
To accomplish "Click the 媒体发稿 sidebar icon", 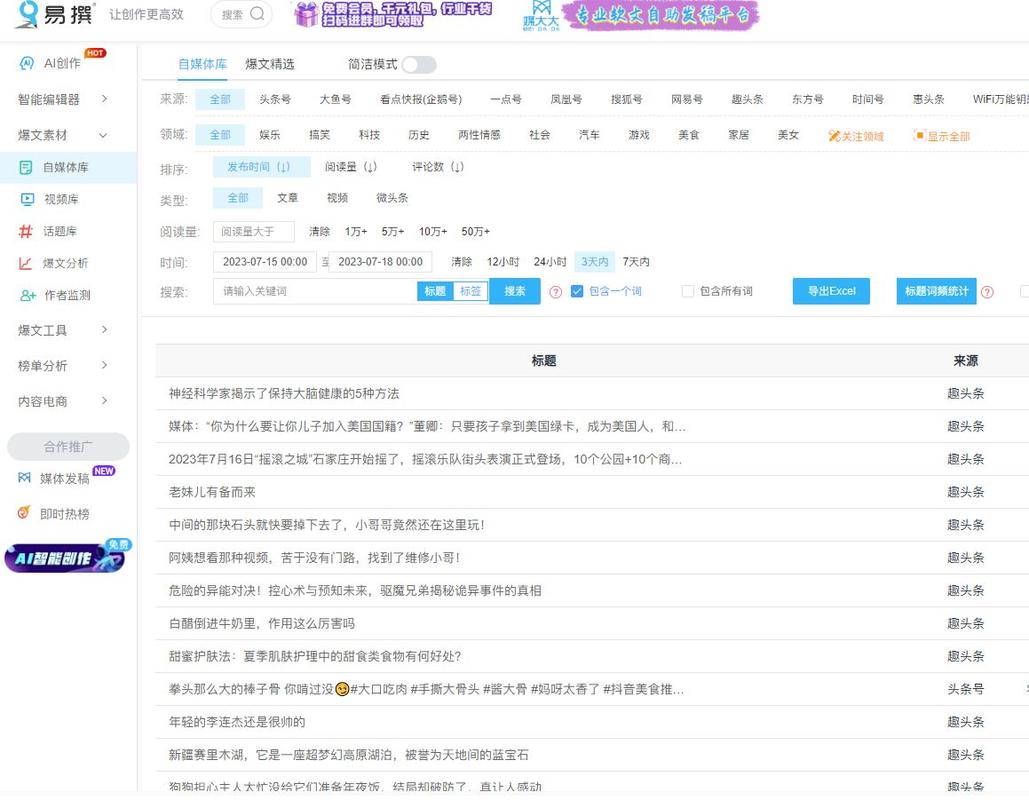I will [x=24, y=478].
